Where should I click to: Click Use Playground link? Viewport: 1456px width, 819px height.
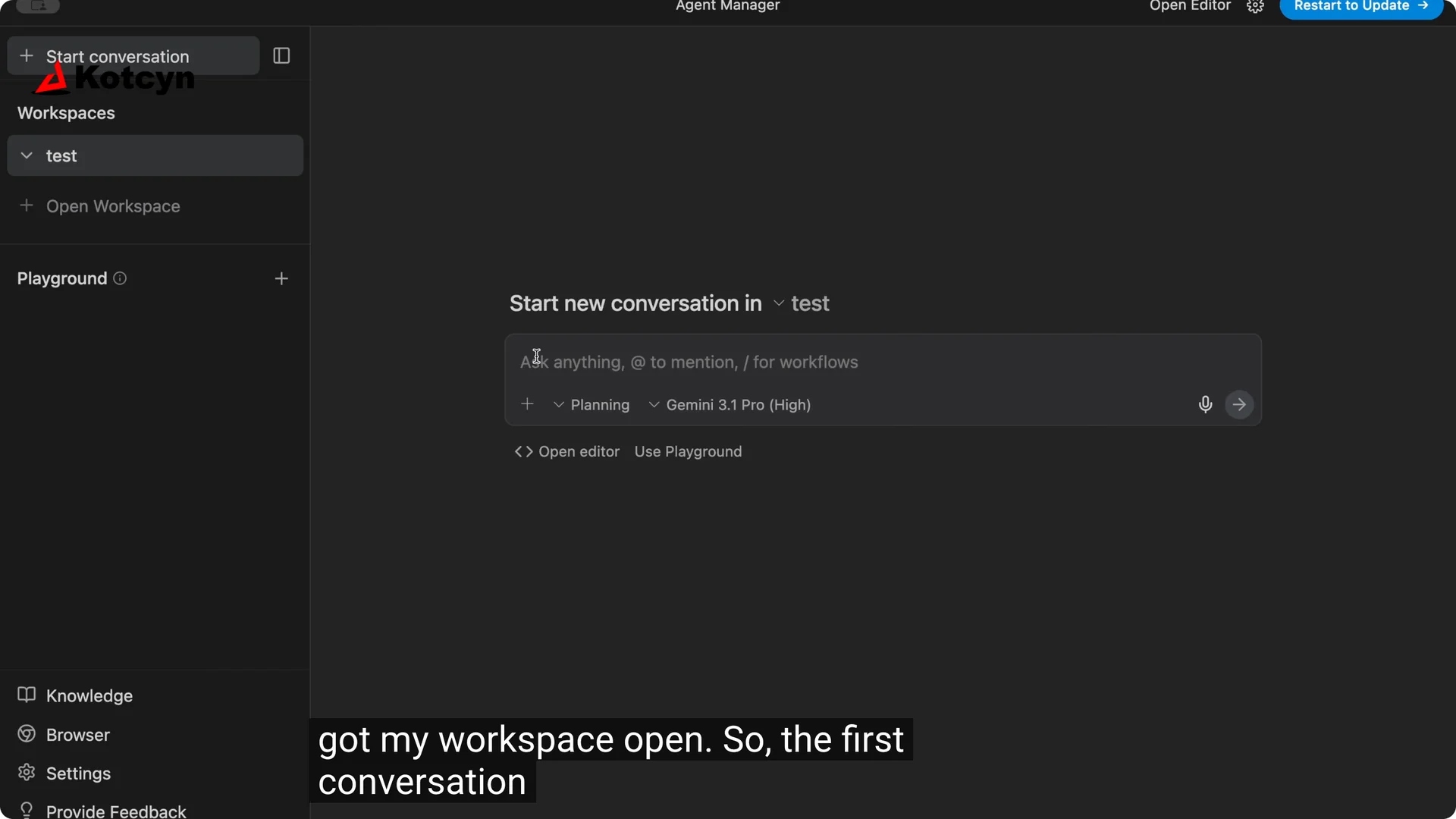click(688, 452)
